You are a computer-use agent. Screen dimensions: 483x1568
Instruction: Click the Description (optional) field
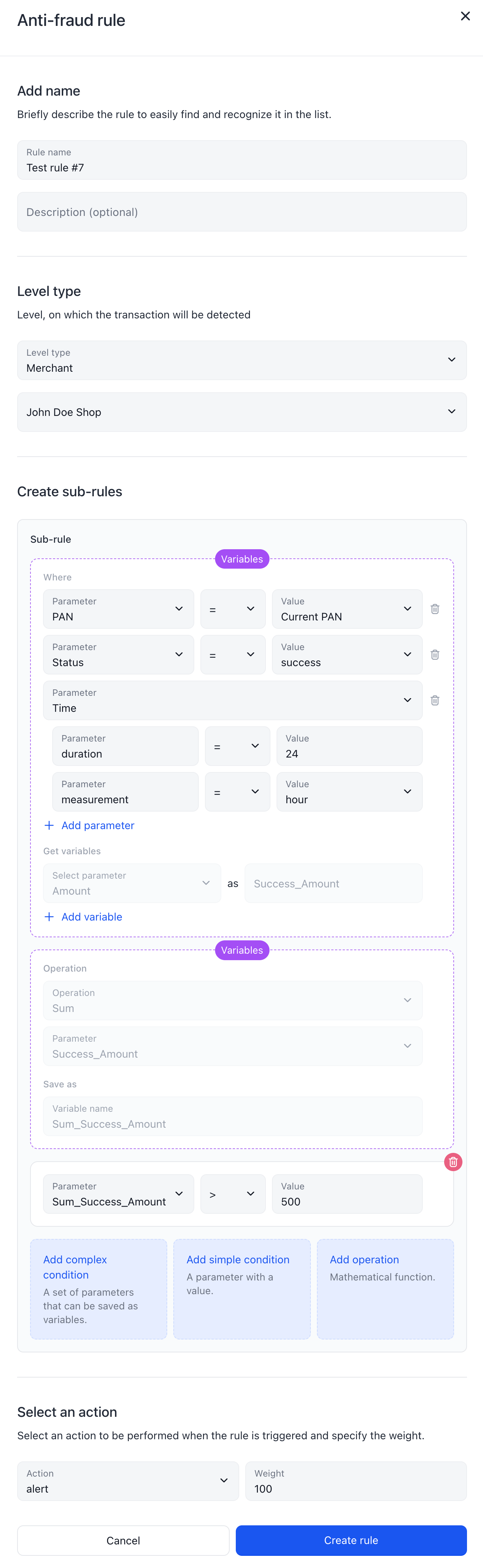[x=242, y=212]
